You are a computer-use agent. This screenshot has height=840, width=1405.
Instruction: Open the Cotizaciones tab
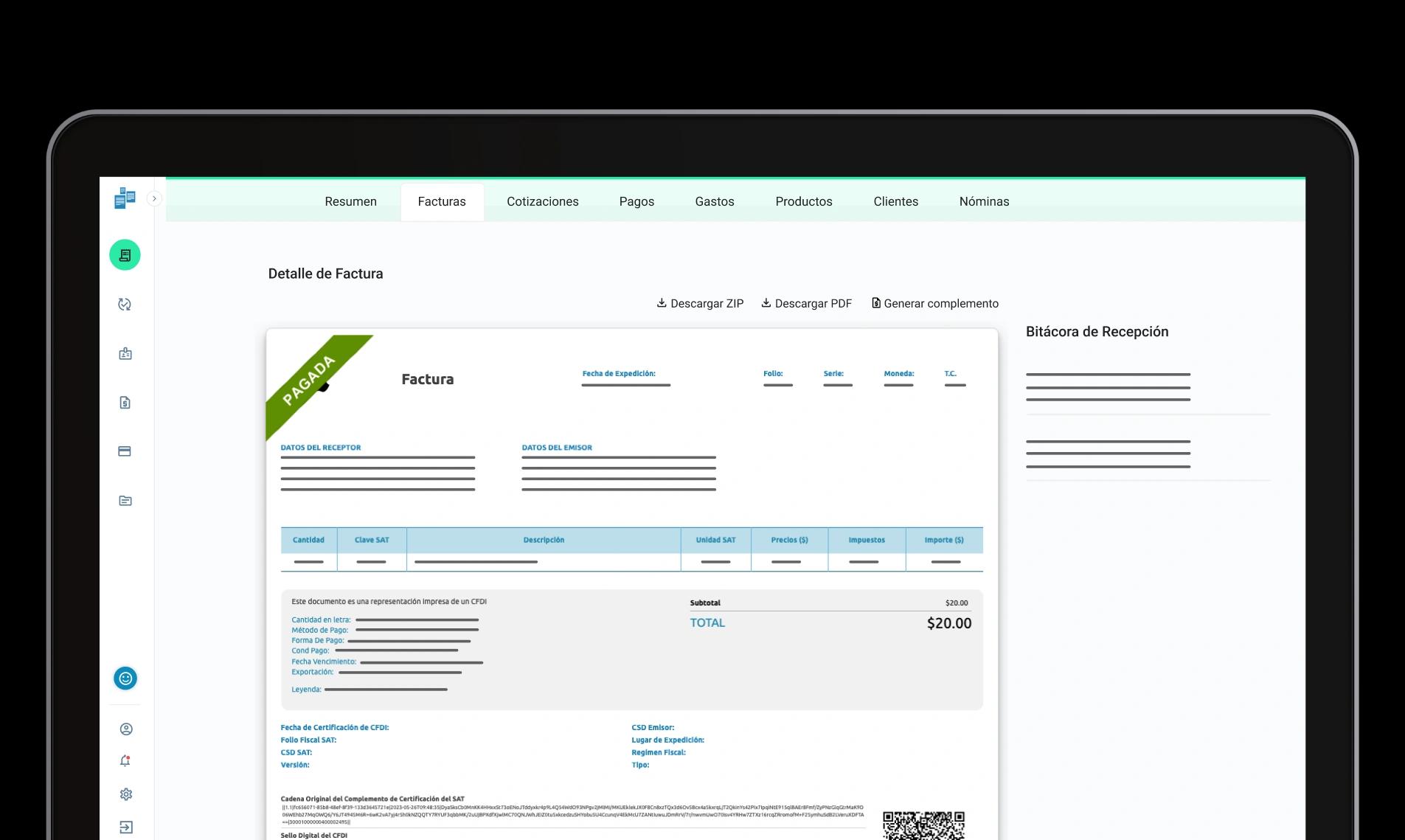click(543, 201)
